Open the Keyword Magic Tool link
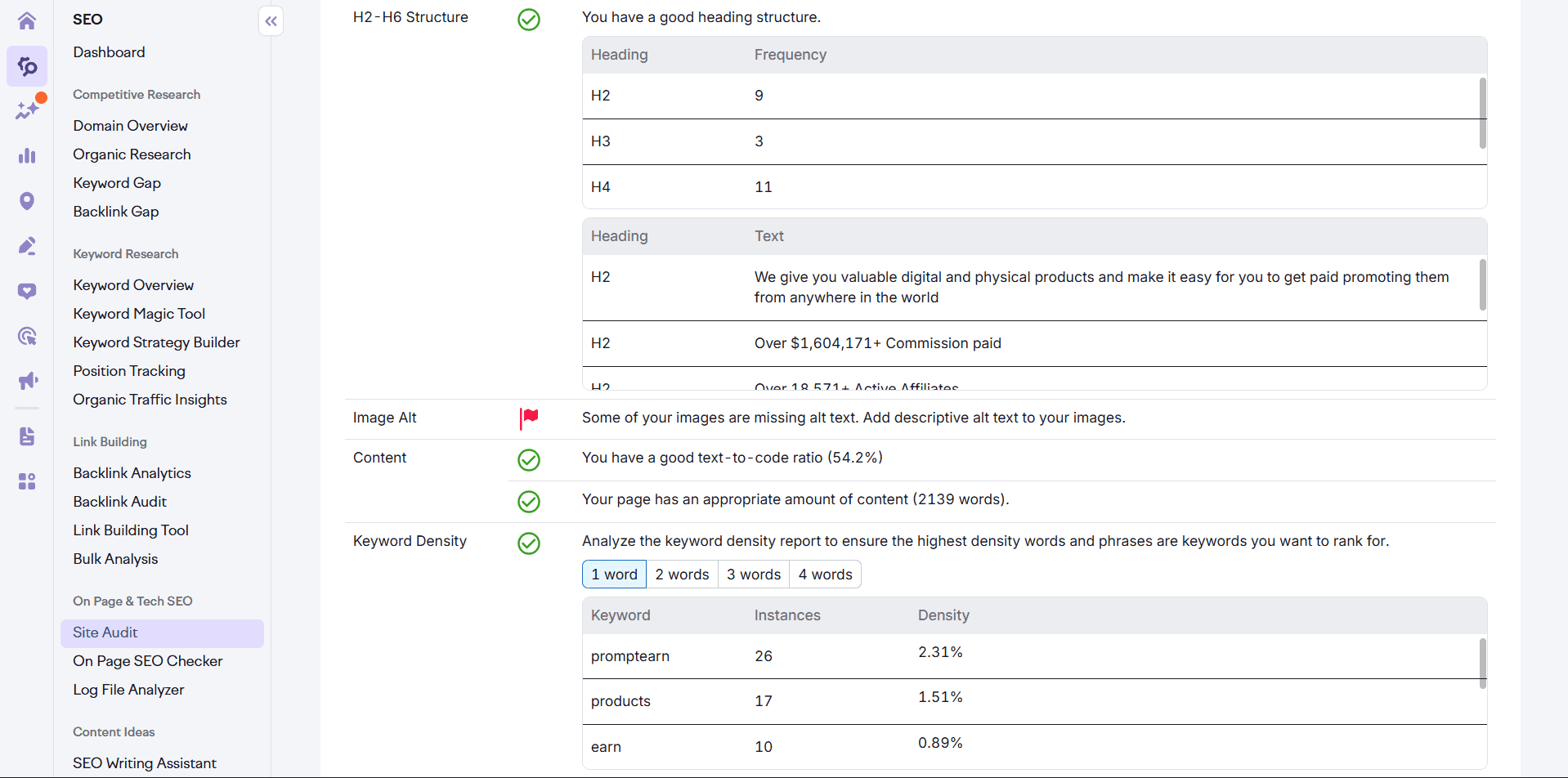 click(x=138, y=313)
